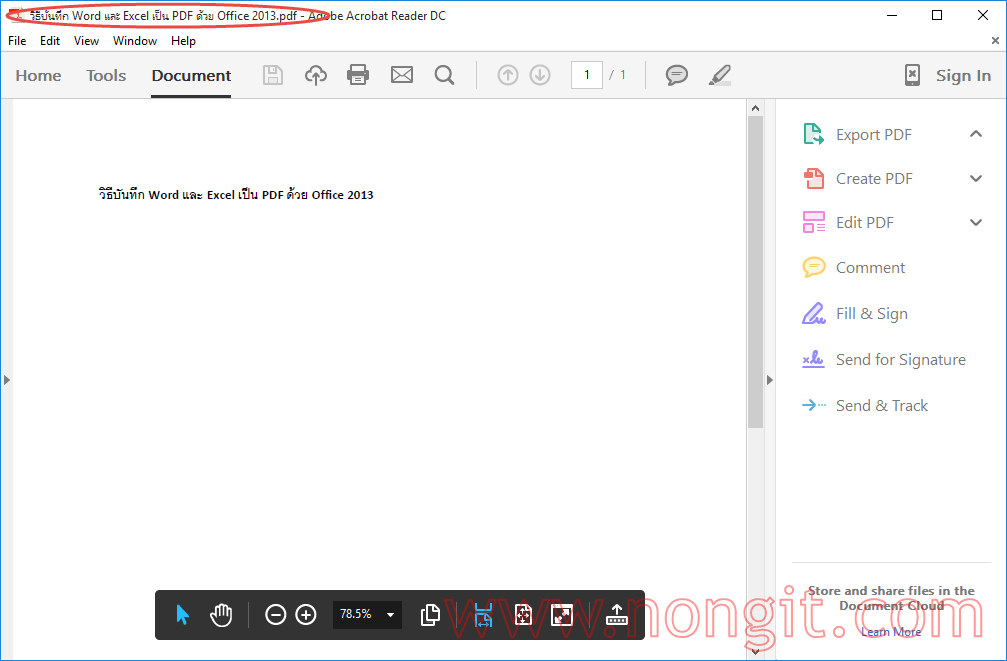
Task: Open the Find text magnifier icon
Action: (x=444, y=75)
